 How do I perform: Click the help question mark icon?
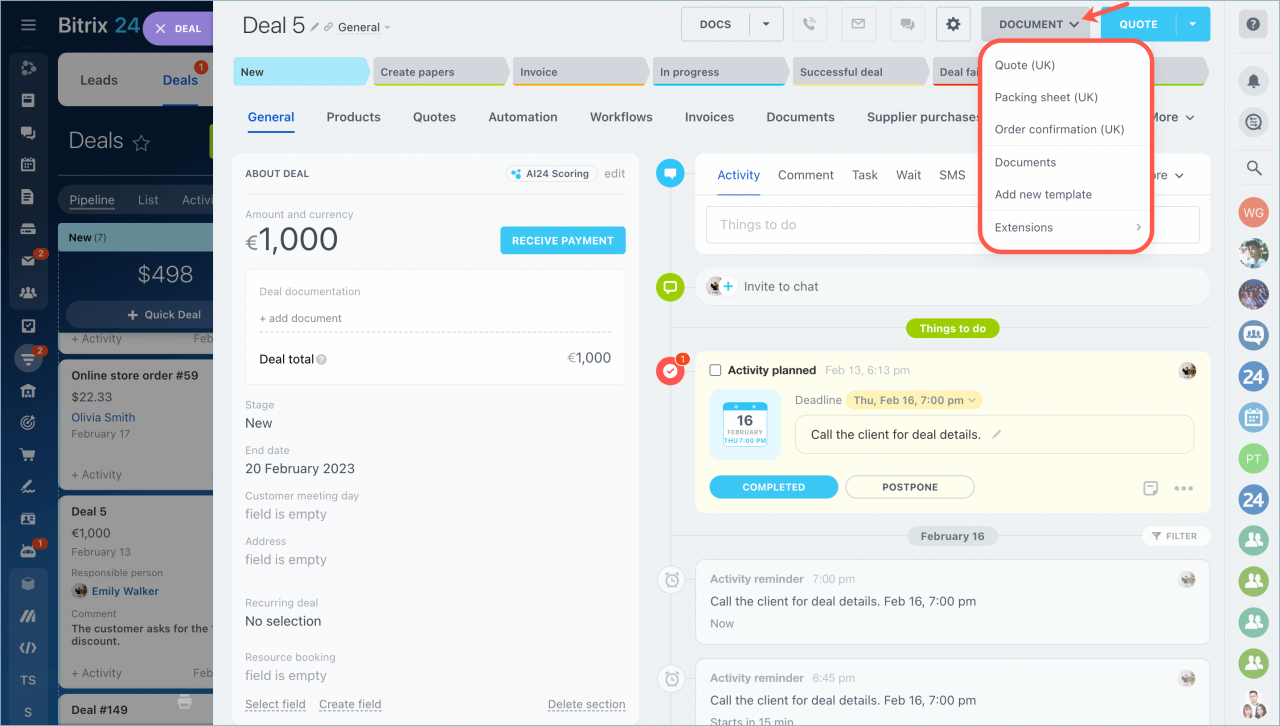point(1253,25)
